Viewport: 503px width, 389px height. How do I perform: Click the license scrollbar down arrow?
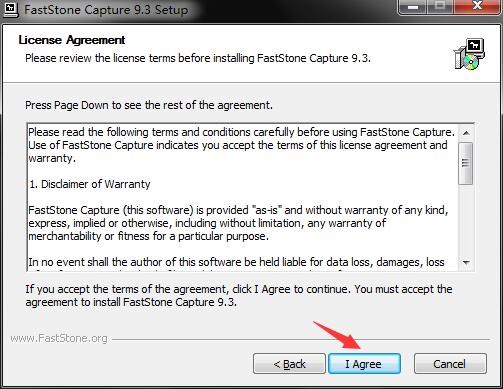click(466, 262)
